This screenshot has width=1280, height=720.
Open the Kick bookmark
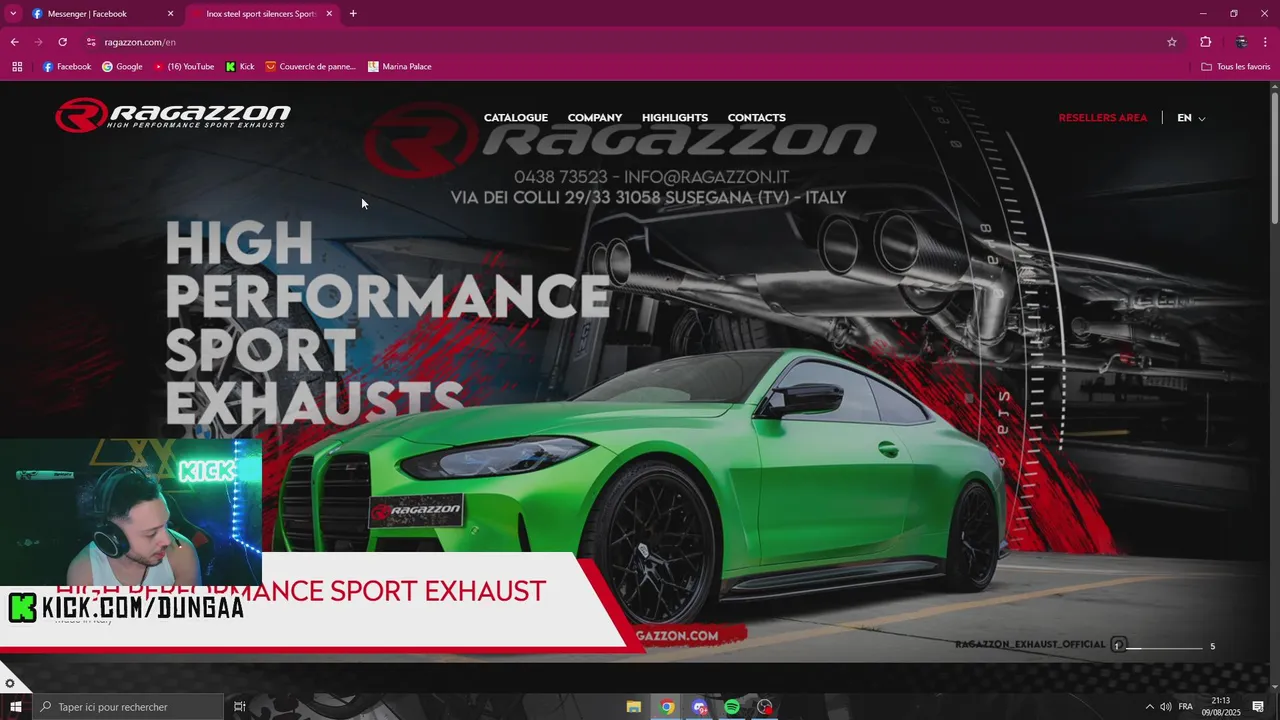[240, 67]
